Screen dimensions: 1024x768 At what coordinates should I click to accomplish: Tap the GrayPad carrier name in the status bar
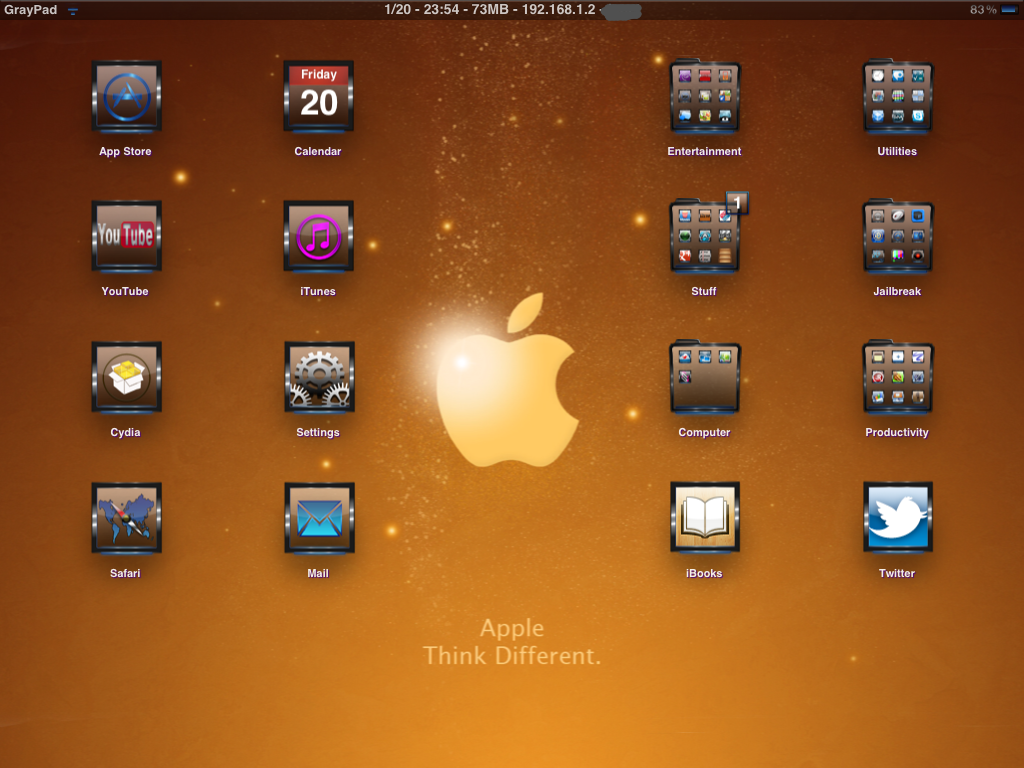(31, 10)
